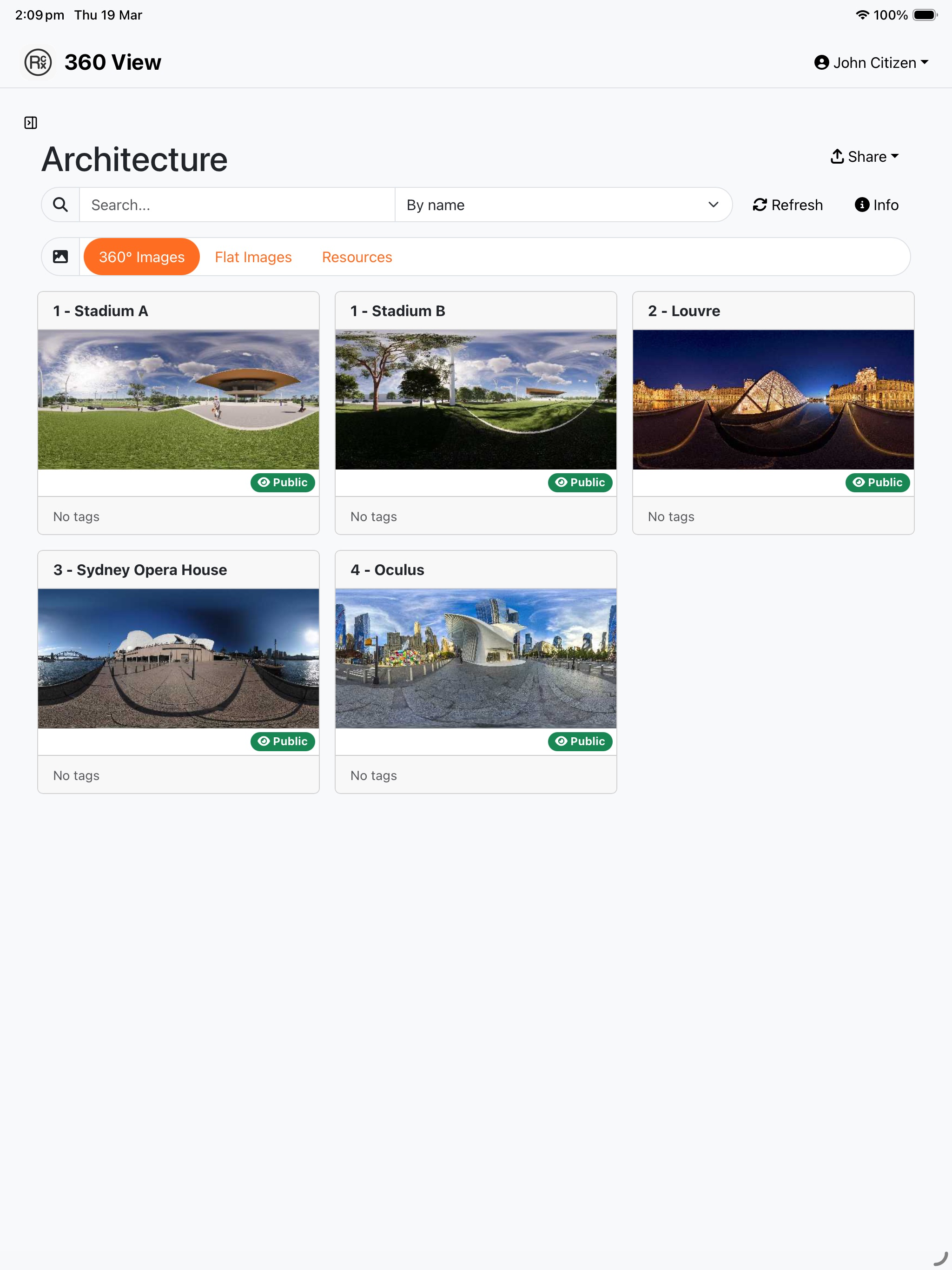Open the Louvre panorama thumbnail

pyautogui.click(x=773, y=400)
